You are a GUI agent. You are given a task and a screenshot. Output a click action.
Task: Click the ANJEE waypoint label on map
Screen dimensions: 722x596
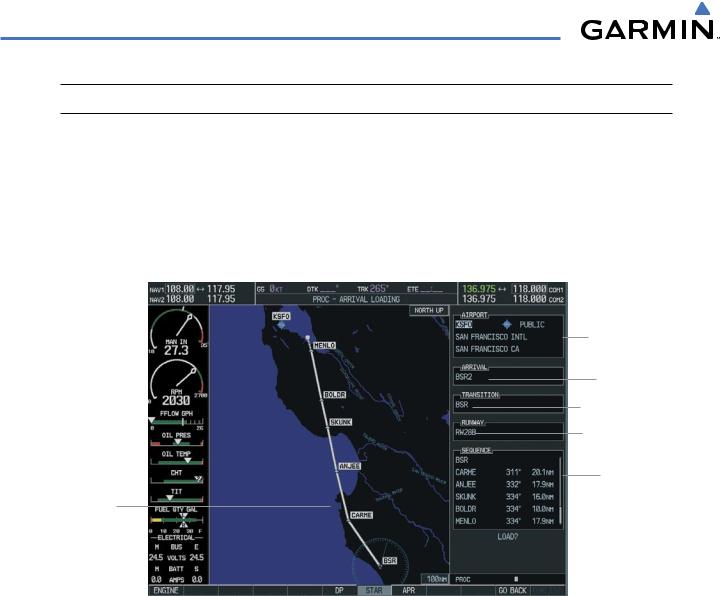click(349, 466)
